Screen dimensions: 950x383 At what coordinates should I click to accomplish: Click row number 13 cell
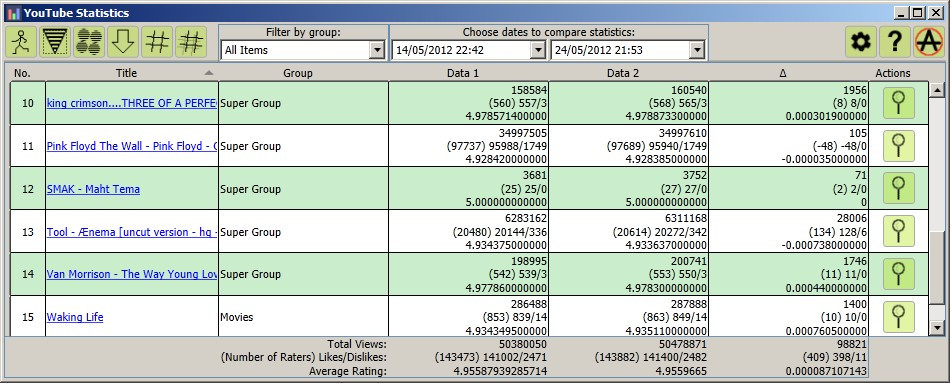28,232
